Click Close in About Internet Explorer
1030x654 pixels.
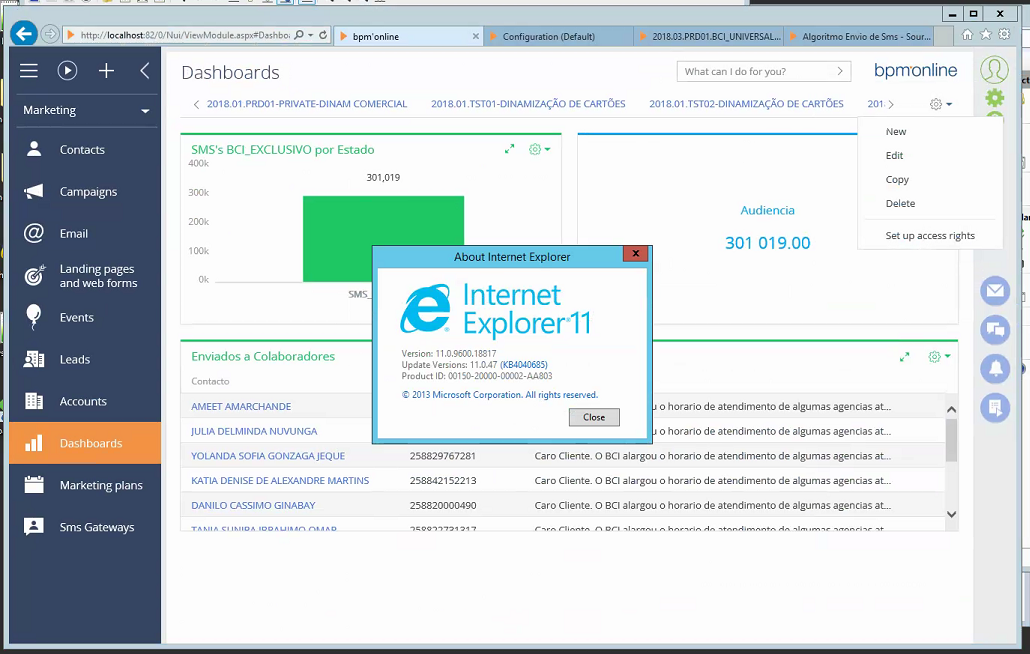(x=594, y=418)
